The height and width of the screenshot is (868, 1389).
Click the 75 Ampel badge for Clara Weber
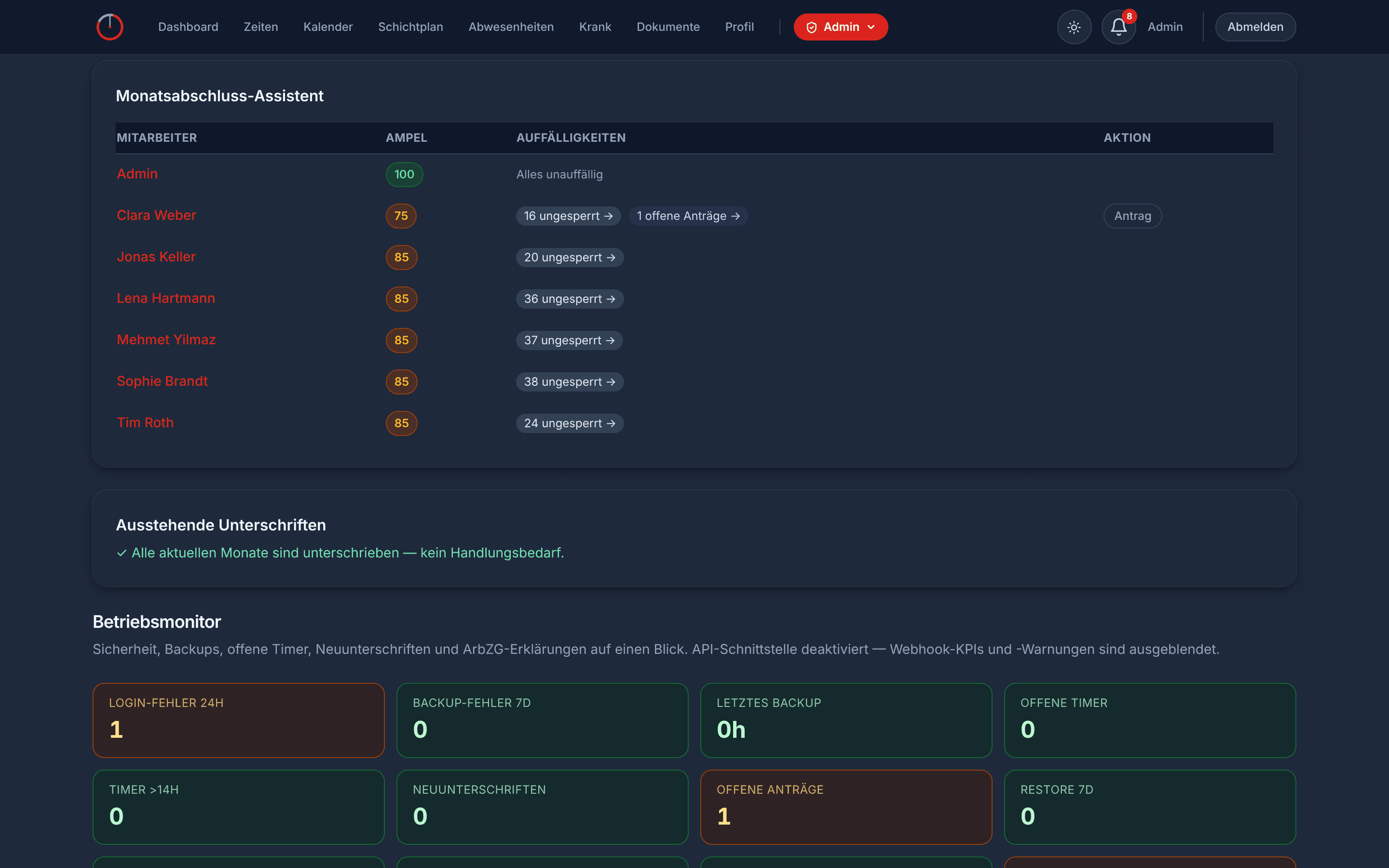[401, 216]
